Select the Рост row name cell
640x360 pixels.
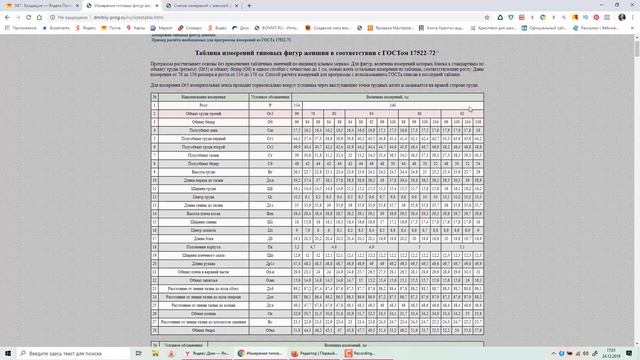click(203, 105)
